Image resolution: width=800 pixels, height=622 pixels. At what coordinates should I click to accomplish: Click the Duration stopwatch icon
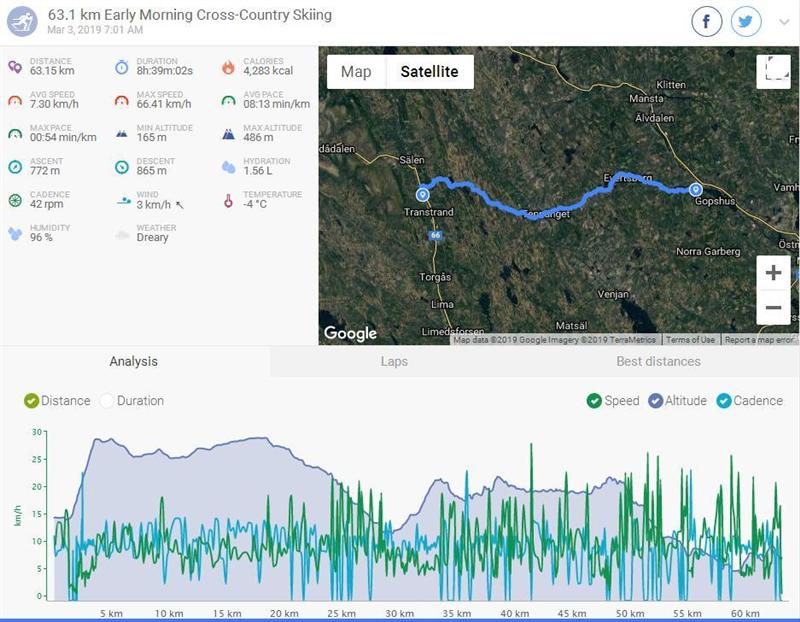click(121, 67)
